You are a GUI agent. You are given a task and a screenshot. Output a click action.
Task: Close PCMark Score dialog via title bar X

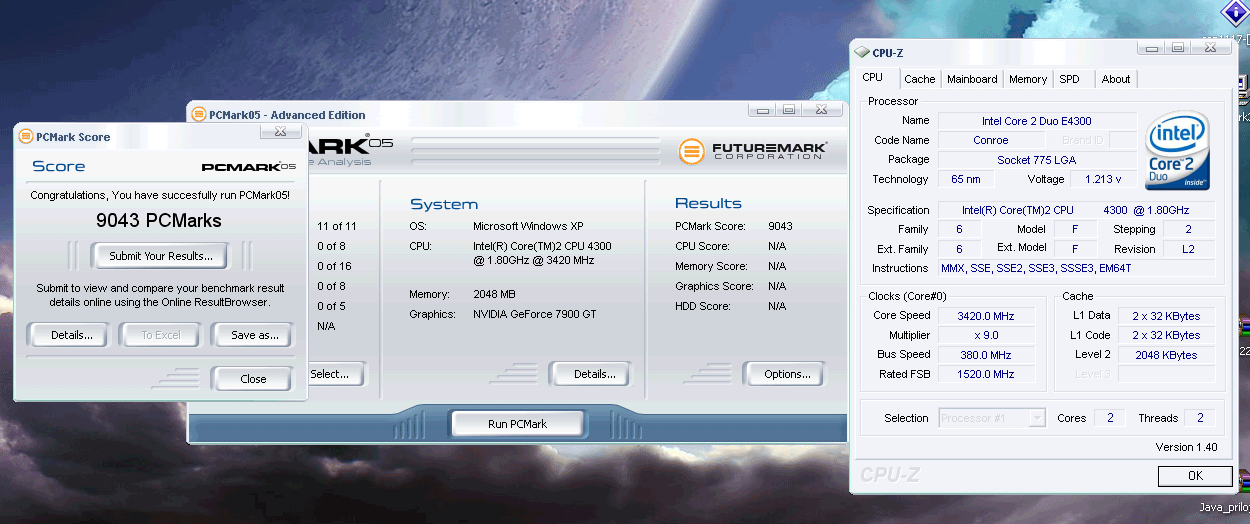[281, 131]
